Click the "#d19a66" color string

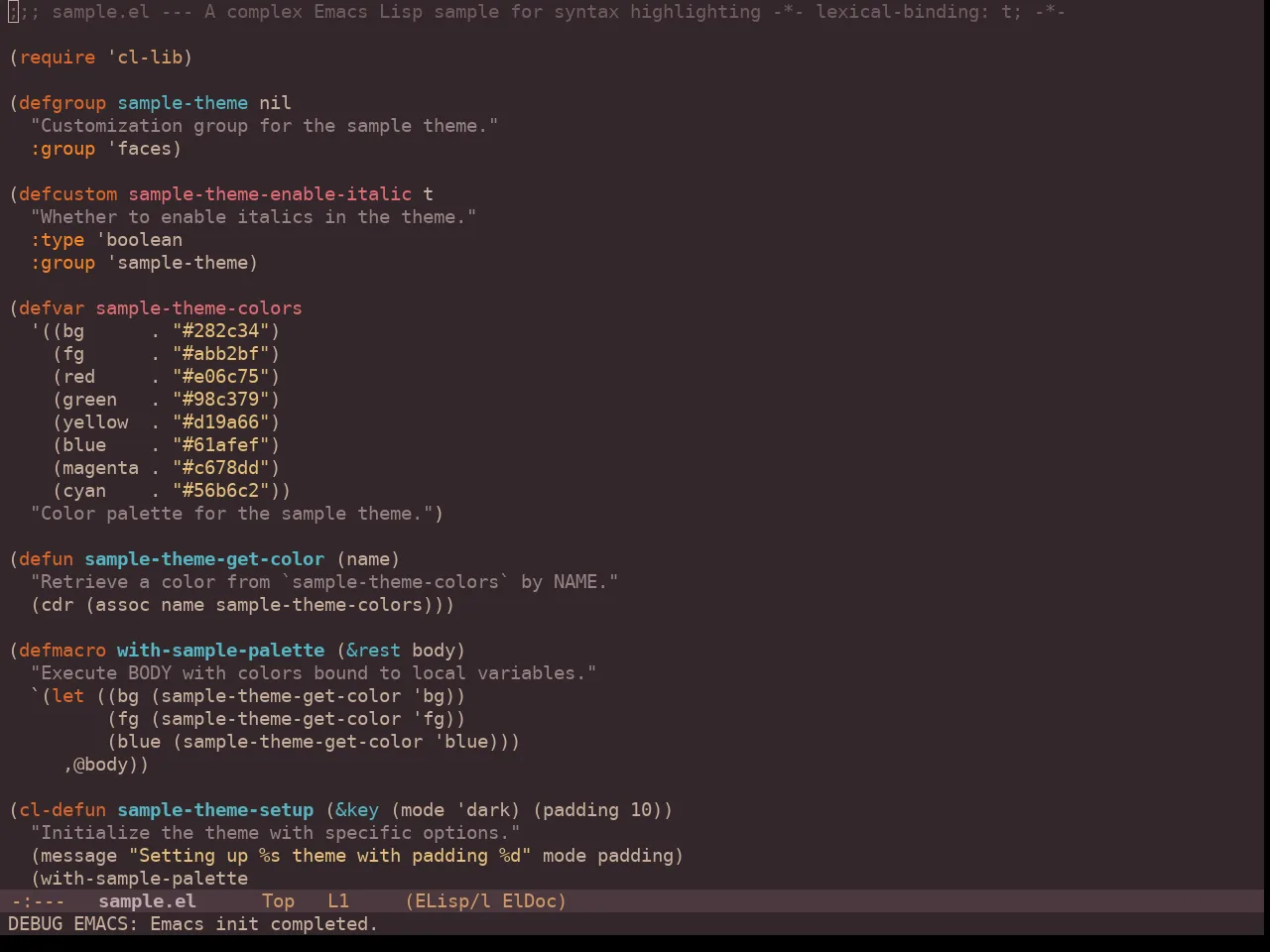(221, 422)
